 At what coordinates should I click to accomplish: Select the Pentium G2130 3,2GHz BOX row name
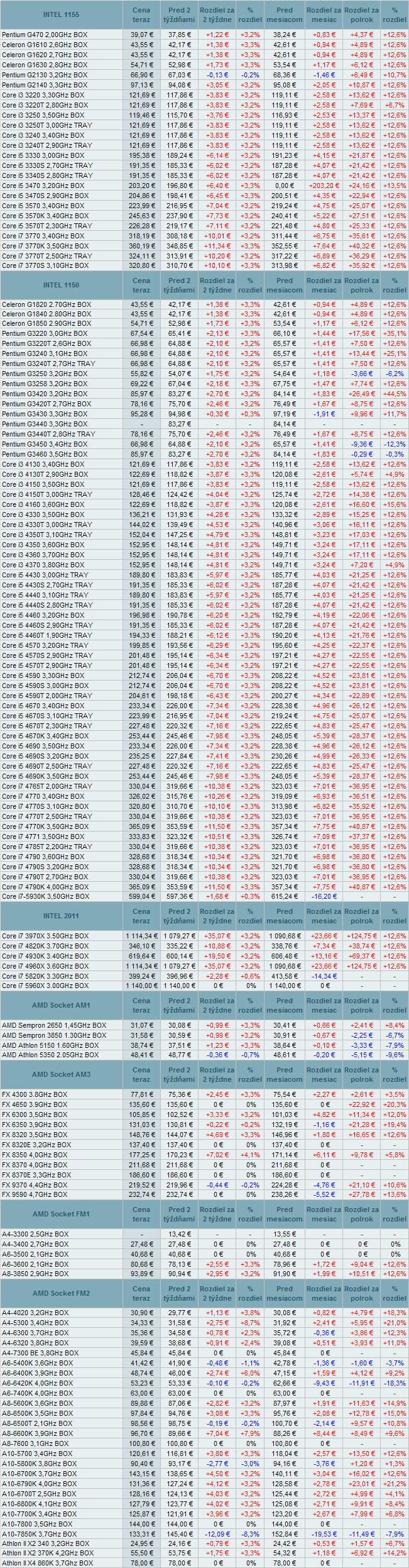[45, 75]
